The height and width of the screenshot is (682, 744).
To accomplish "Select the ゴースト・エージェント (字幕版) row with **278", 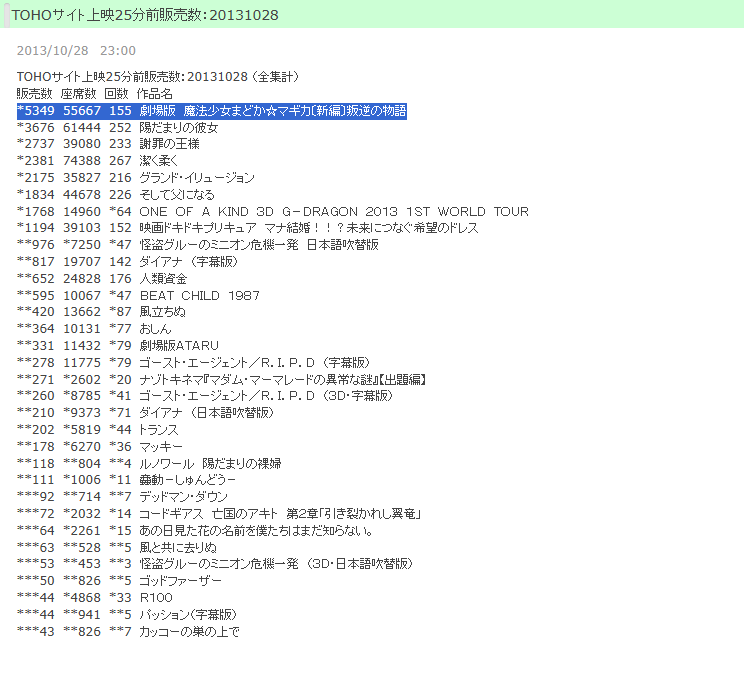I will (x=193, y=363).
